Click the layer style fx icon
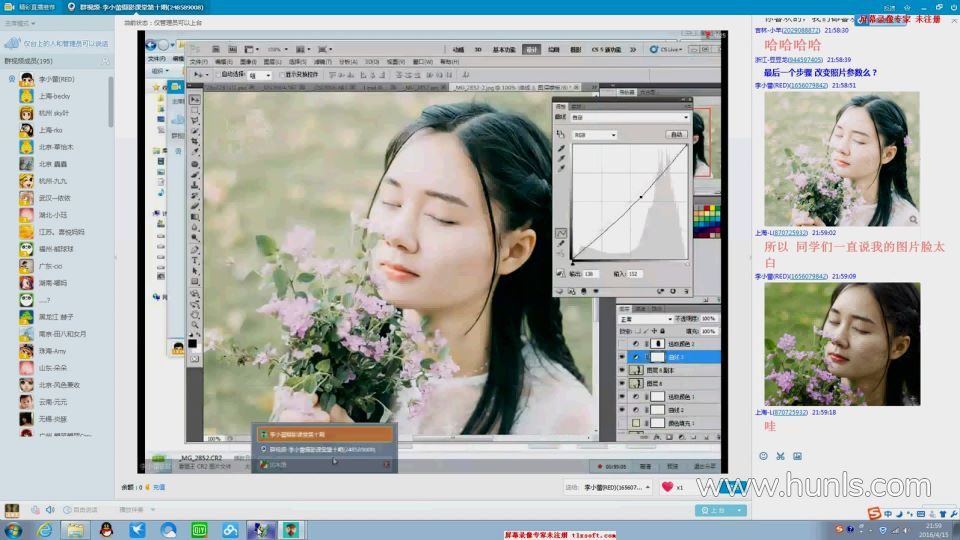 [x=656, y=437]
